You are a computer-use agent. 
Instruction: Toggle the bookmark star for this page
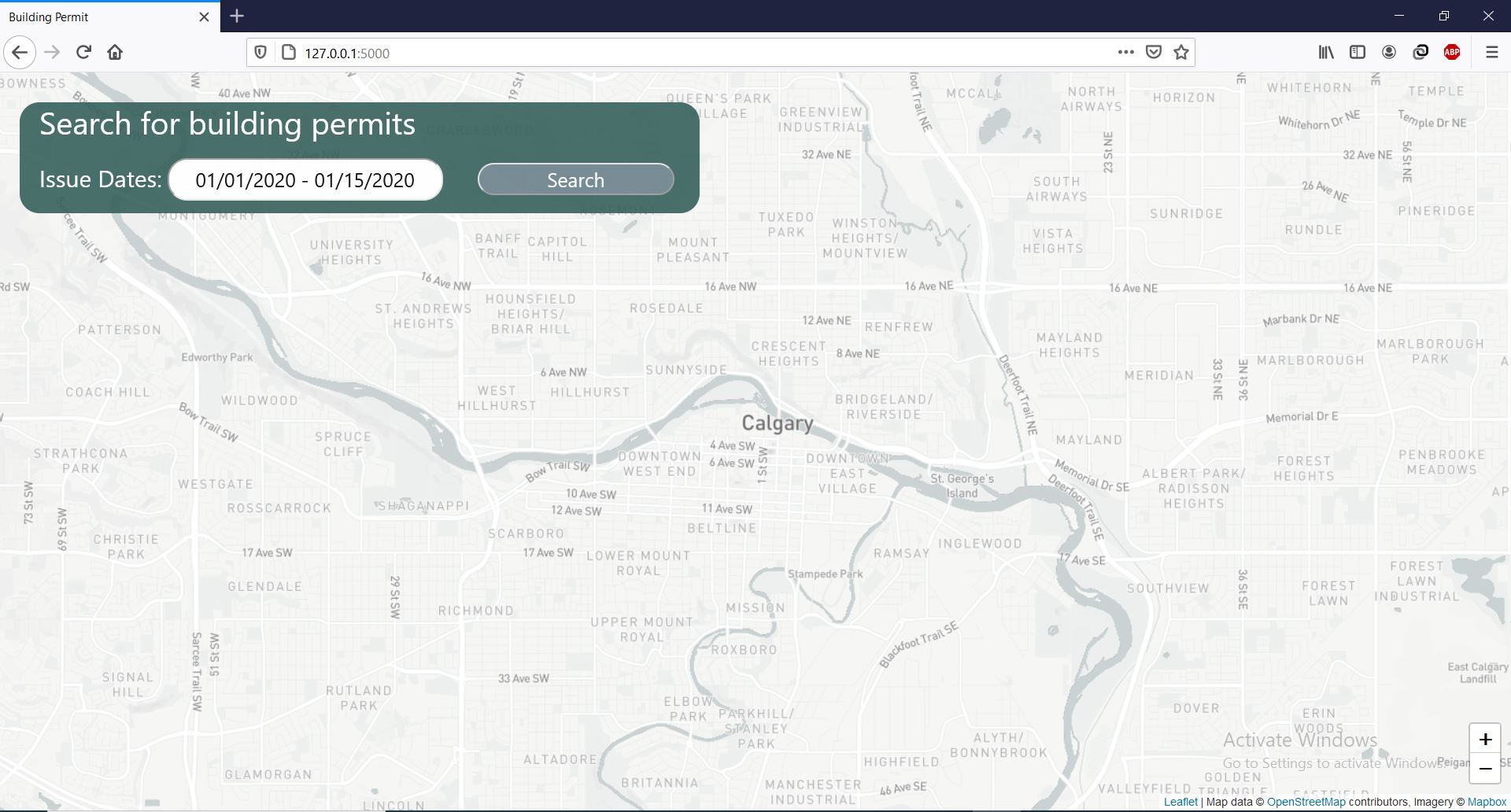pos(1180,52)
